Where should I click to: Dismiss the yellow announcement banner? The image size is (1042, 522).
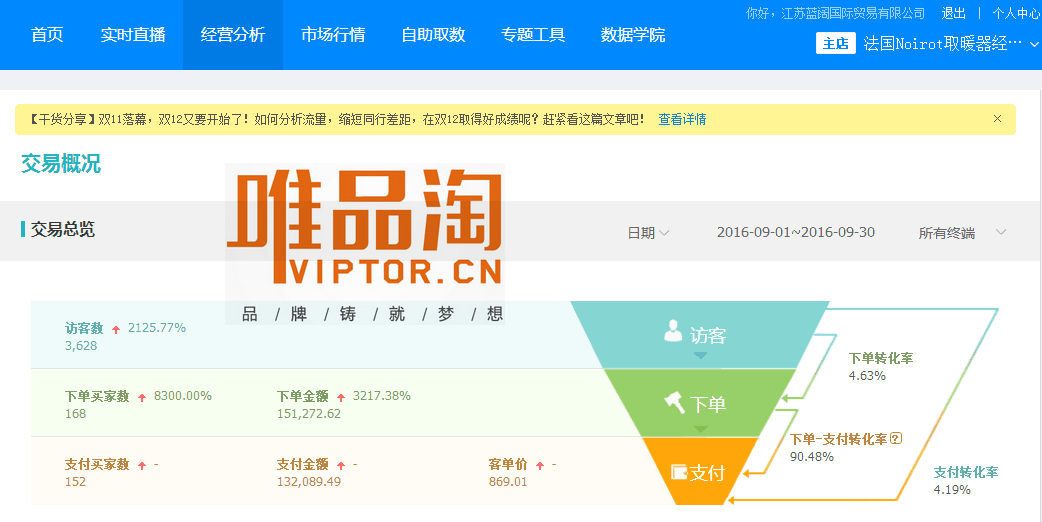click(x=997, y=119)
